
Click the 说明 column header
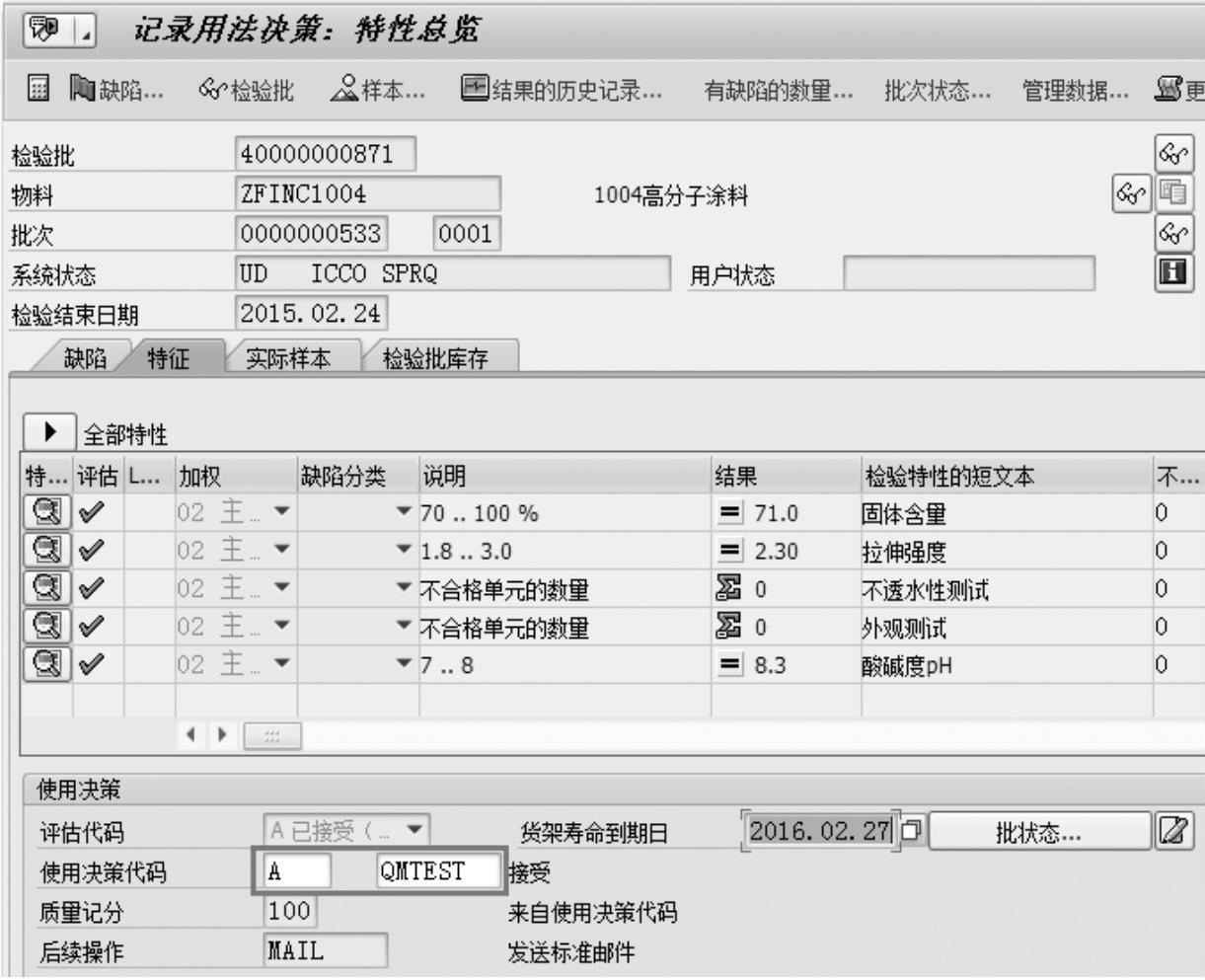(565, 477)
